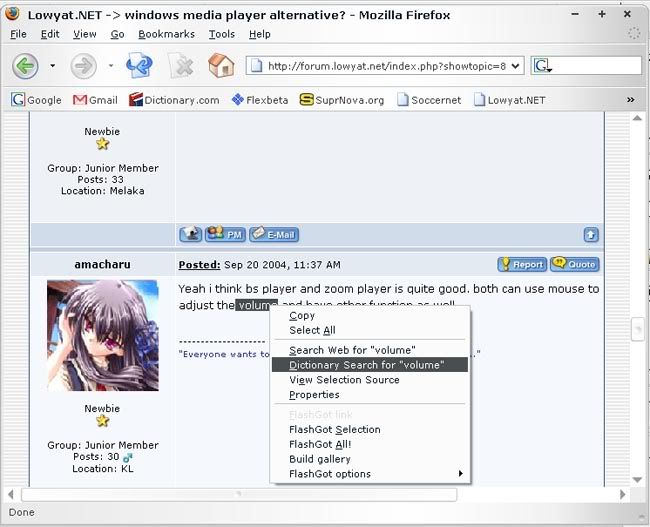Open the Go menu
Viewport: 650px width, 527px height.
pyautogui.click(x=117, y=34)
